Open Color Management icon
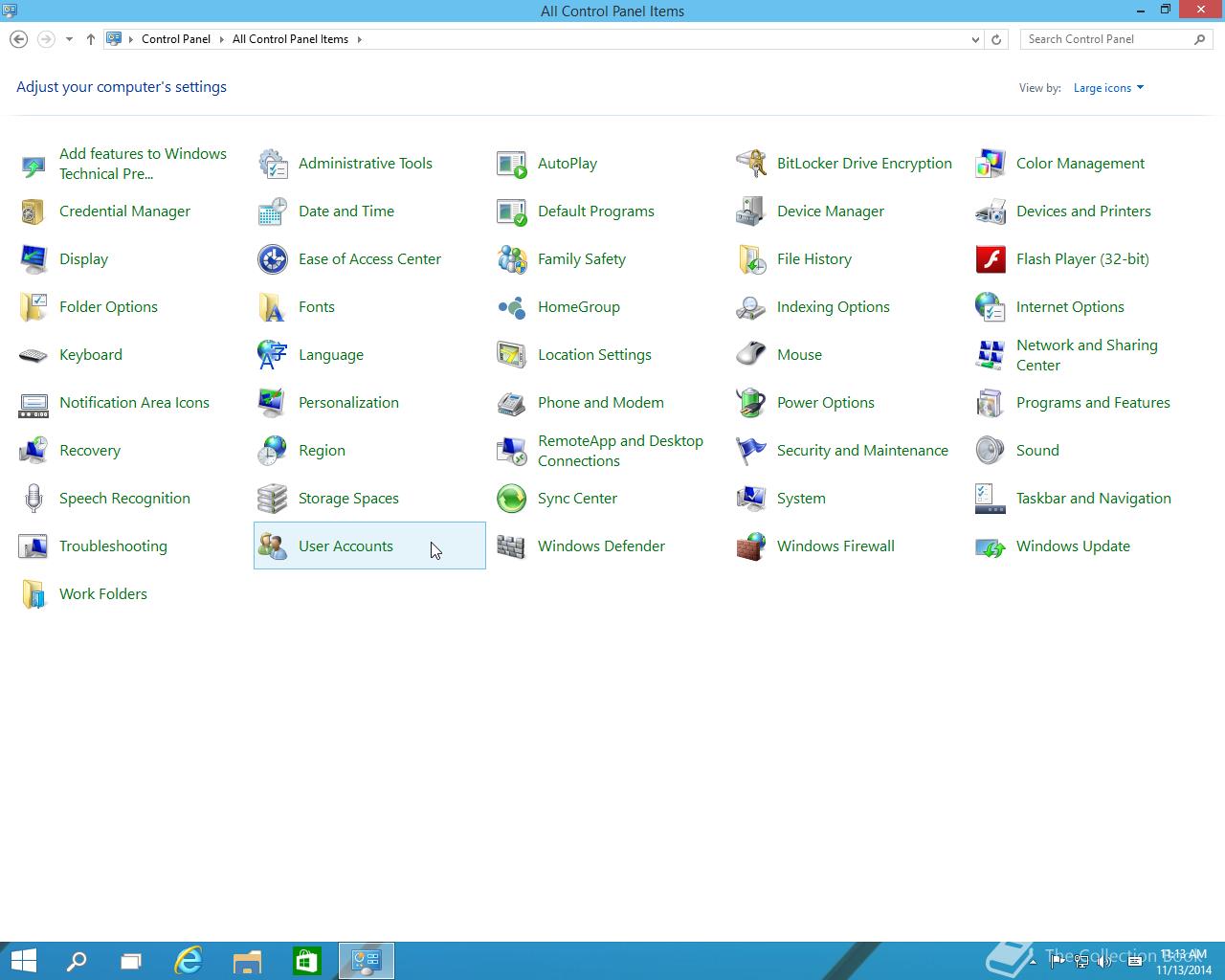This screenshot has height=980, width=1225. coord(991,164)
